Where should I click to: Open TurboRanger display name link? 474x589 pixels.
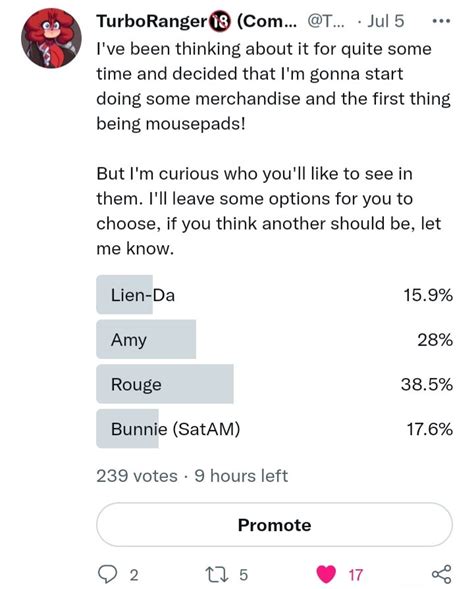click(152, 21)
